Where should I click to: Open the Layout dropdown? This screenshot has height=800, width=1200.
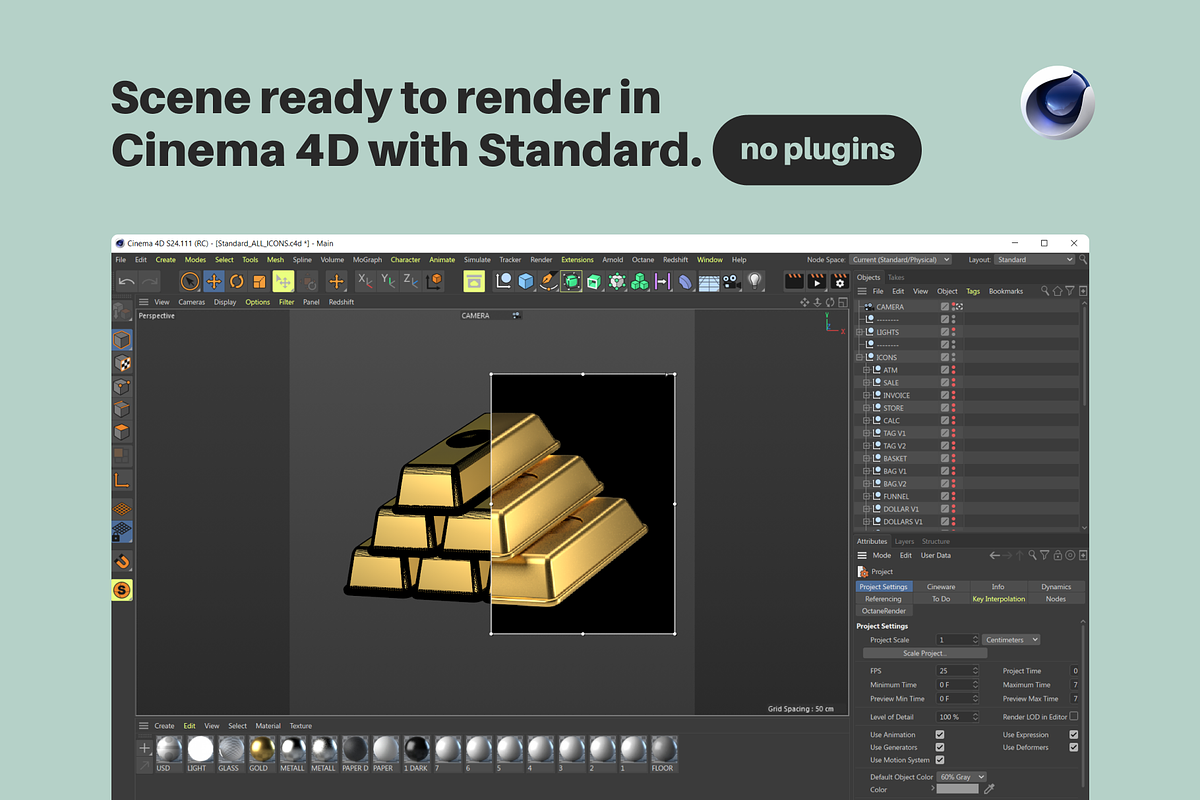[x=1035, y=259]
